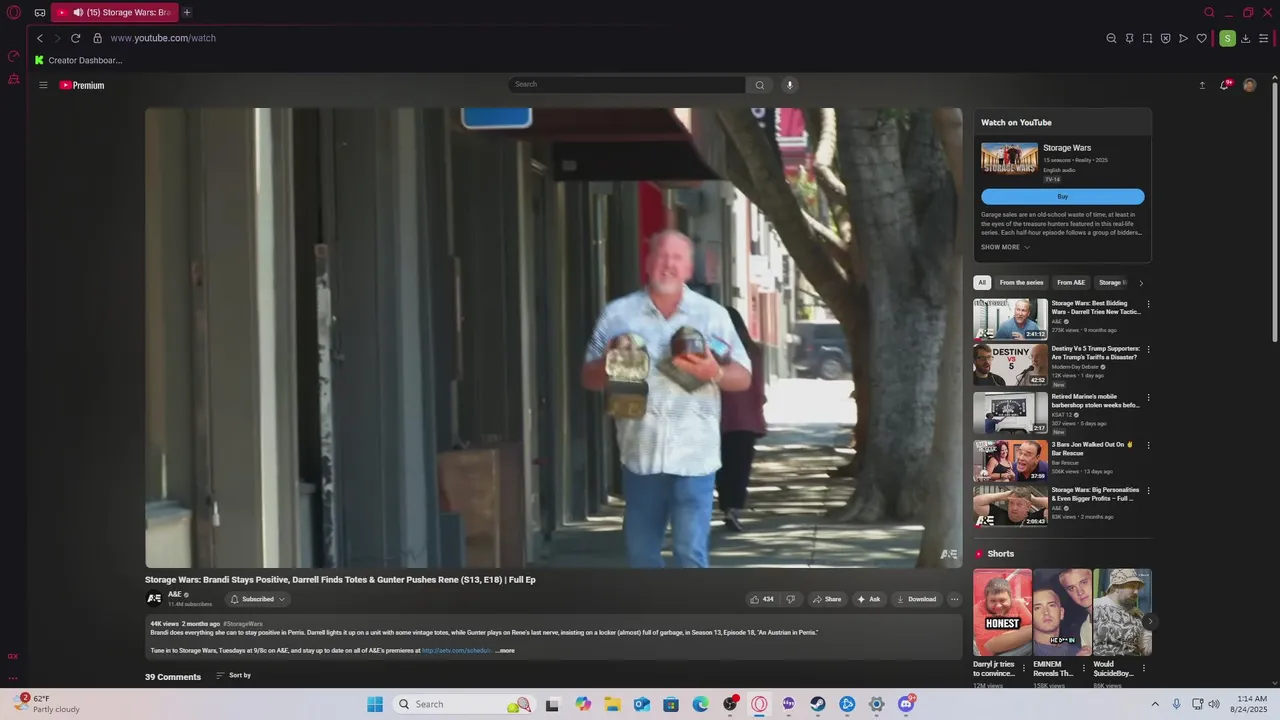The width and height of the screenshot is (1280, 720).
Task: Select From A&E filter chip
Action: coord(1071,283)
